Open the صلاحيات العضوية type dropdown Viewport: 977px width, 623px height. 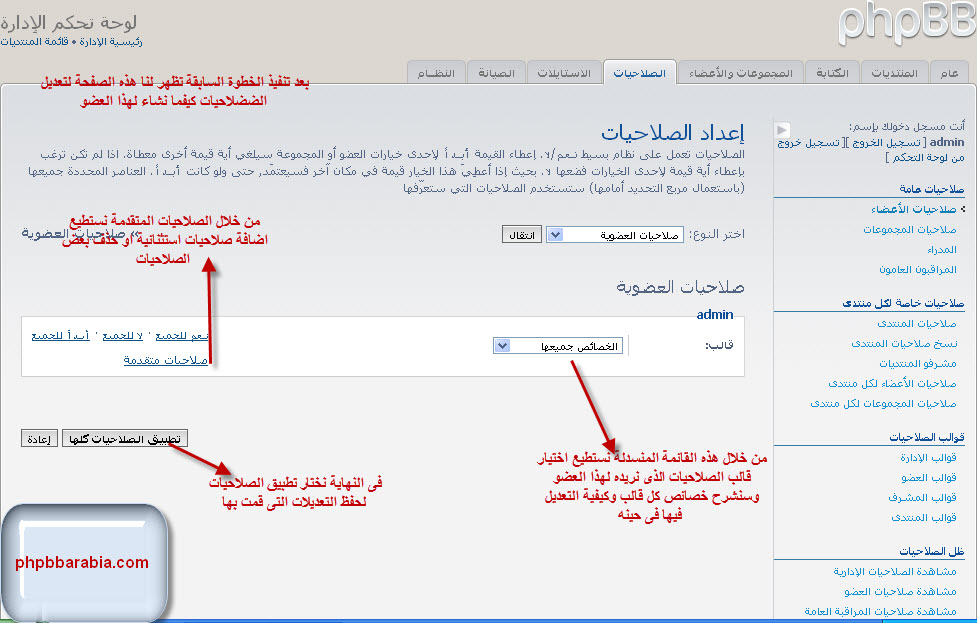click(614, 235)
